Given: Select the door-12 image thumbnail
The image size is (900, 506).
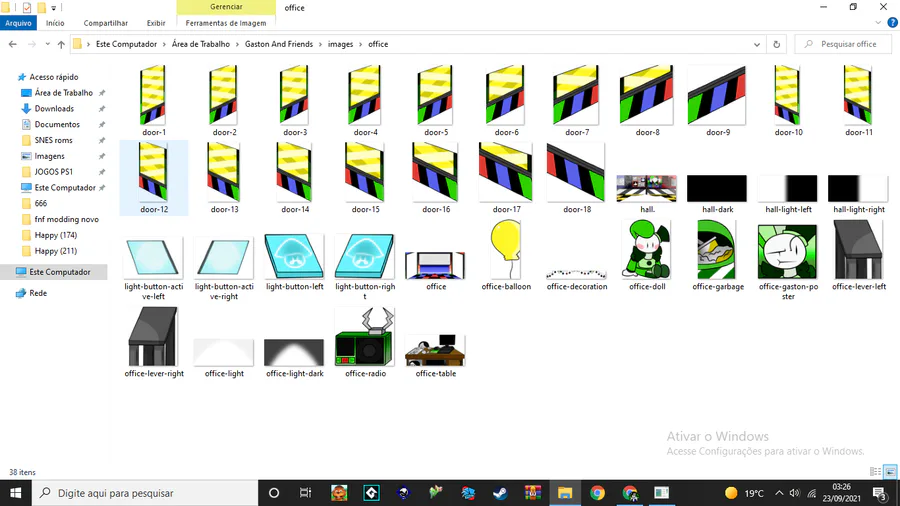Looking at the screenshot, I should click(153, 172).
